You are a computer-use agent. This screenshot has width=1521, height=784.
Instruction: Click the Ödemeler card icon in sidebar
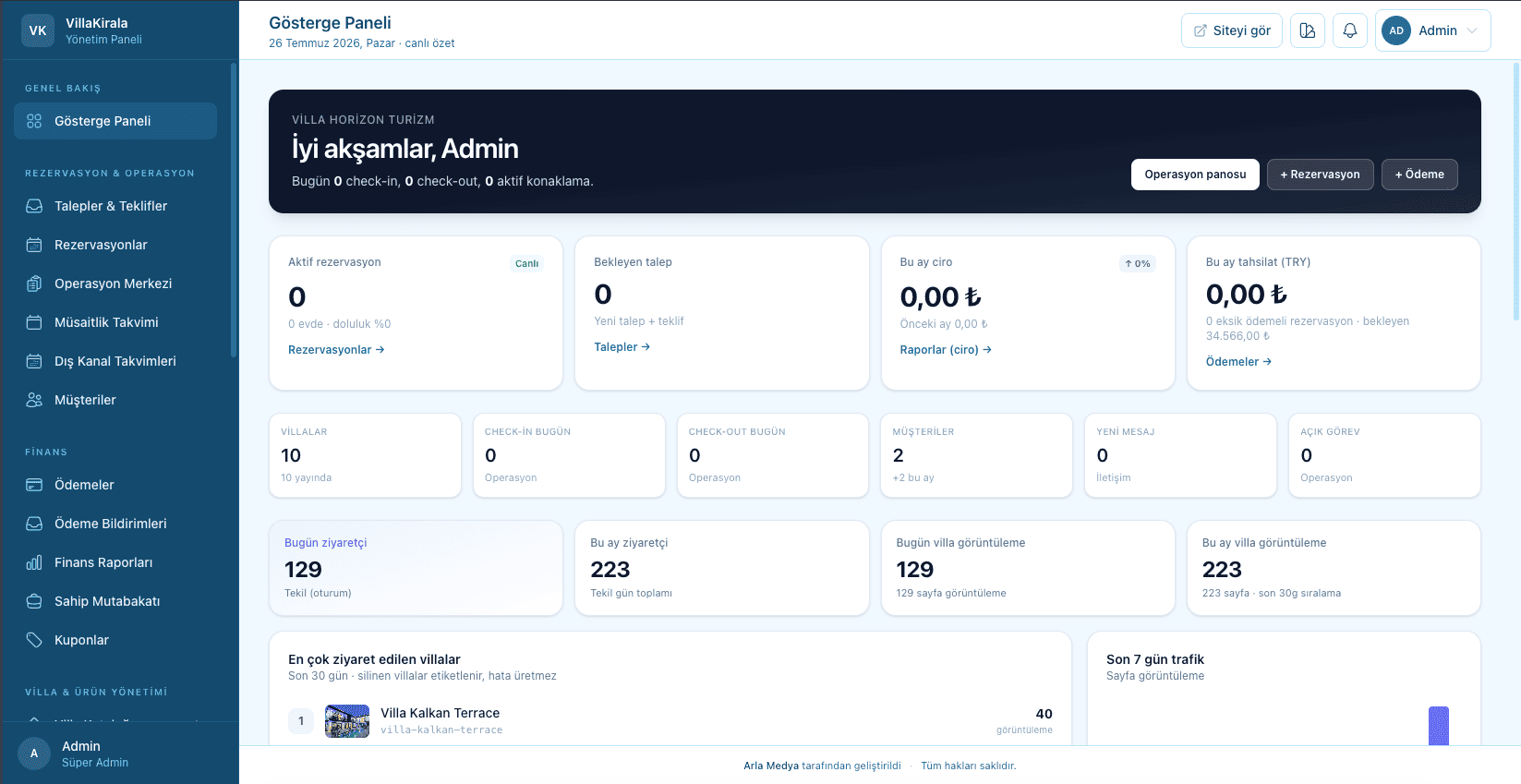pyautogui.click(x=34, y=485)
